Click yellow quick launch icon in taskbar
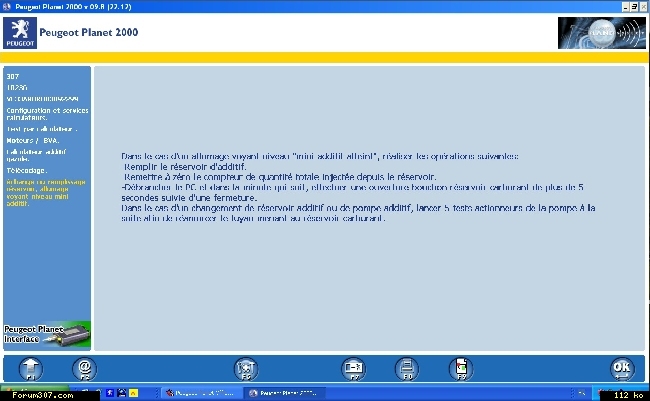650x401 pixels. tap(133, 393)
